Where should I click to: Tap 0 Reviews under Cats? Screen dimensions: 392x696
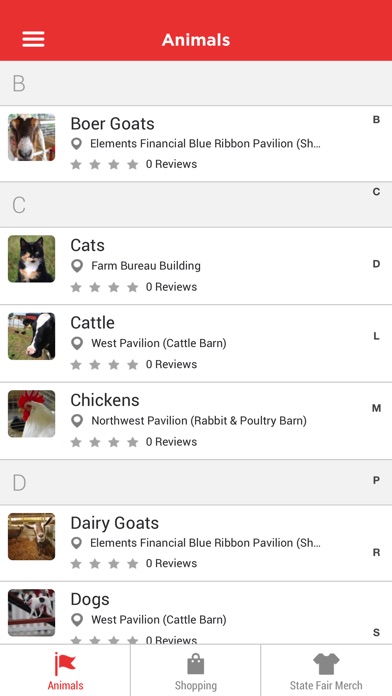(x=171, y=287)
